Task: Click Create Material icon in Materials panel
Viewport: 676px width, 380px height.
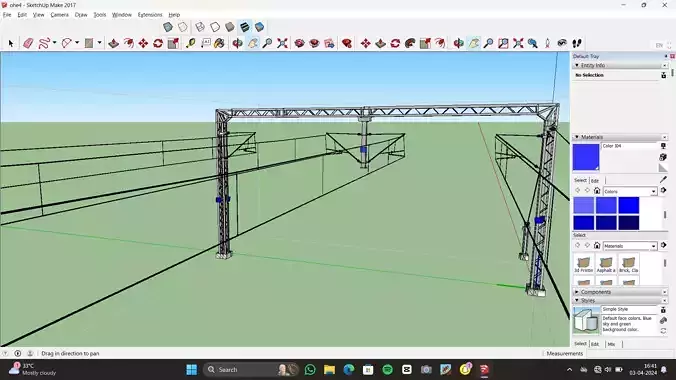Action: (663, 157)
